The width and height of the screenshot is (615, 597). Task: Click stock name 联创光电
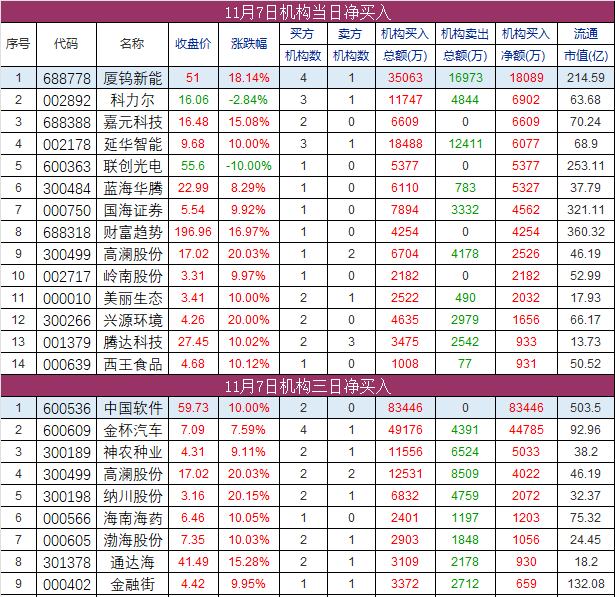point(133,166)
